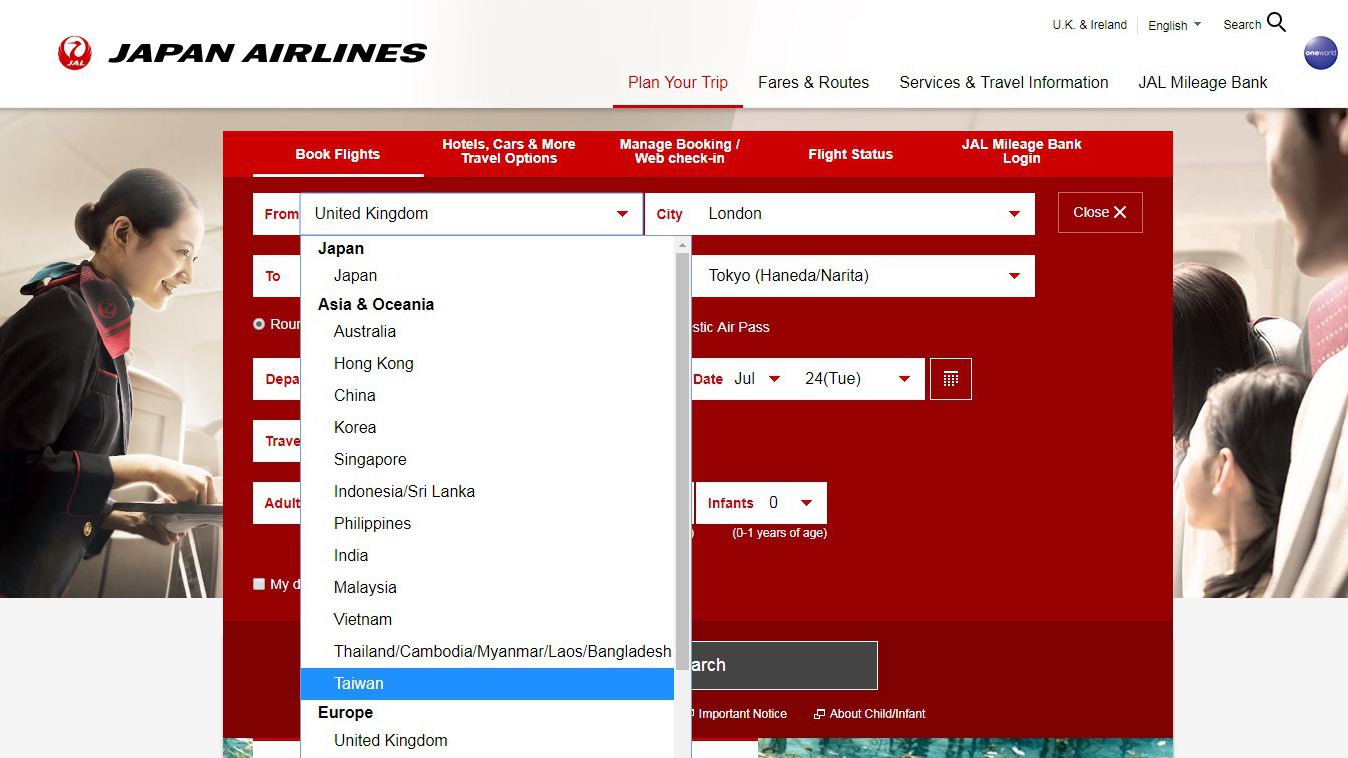
Task: Switch to the Flight Status tab
Action: tap(850, 154)
